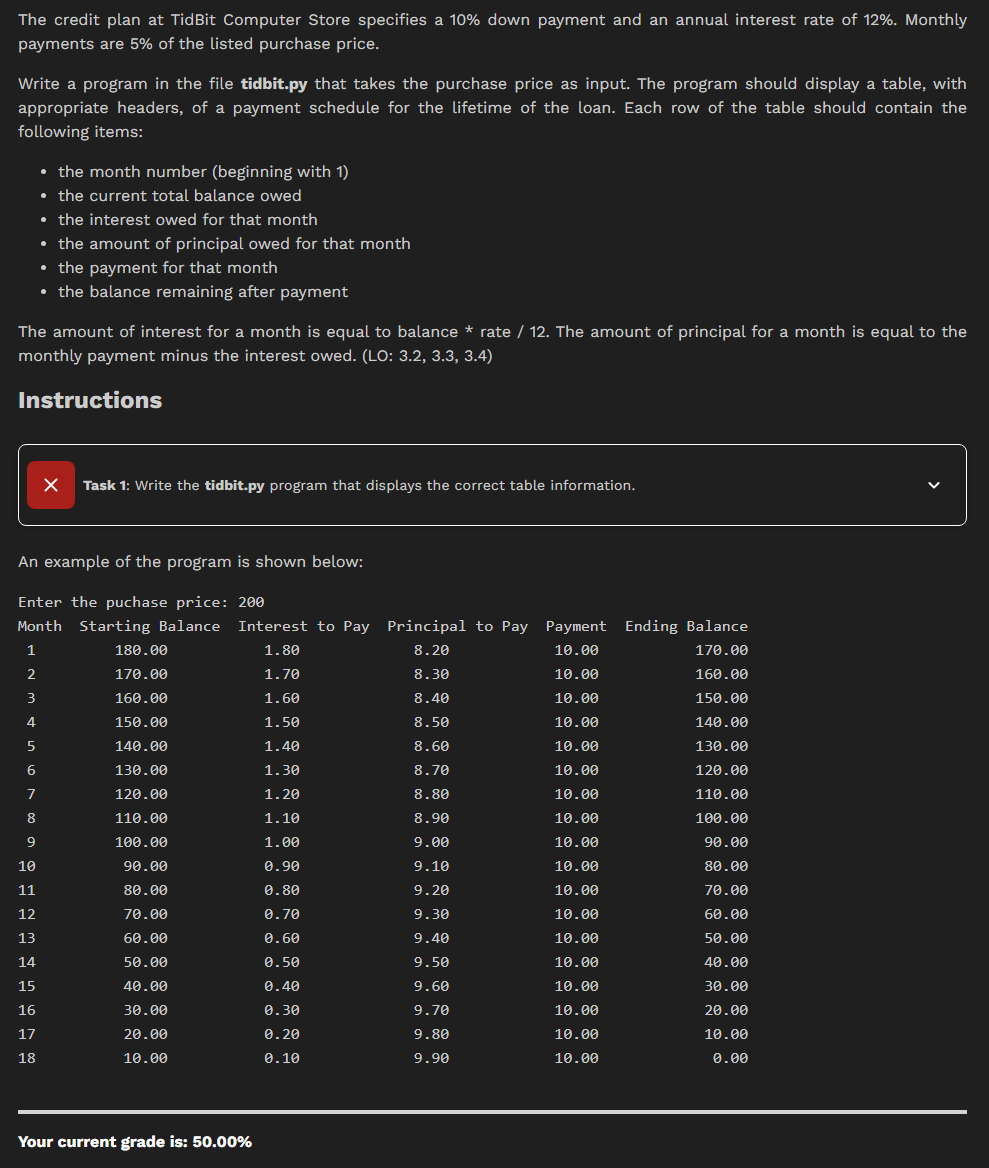The width and height of the screenshot is (989, 1168).
Task: Click the Ending Balance column header
Action: pyautogui.click(x=686, y=625)
